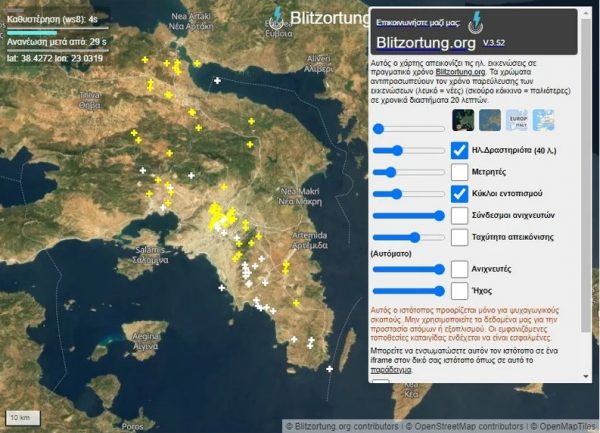Enable the Μετρητές checkbox
The height and width of the screenshot is (433, 600).
pos(459,172)
